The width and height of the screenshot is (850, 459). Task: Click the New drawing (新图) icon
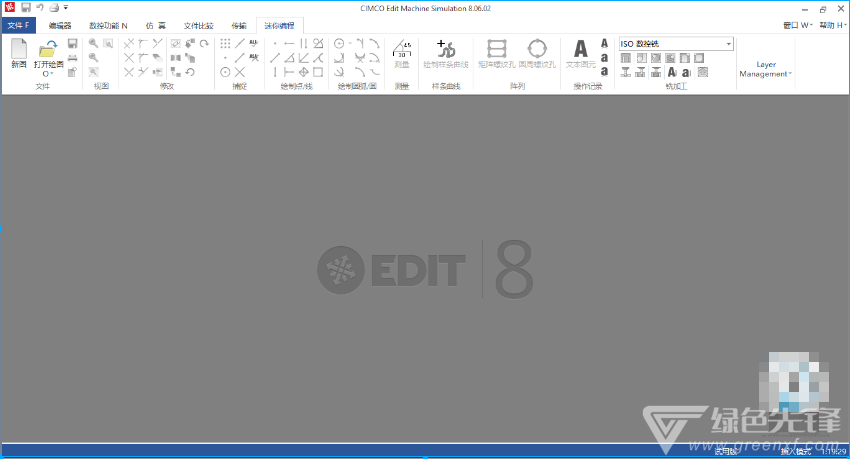[x=19, y=49]
